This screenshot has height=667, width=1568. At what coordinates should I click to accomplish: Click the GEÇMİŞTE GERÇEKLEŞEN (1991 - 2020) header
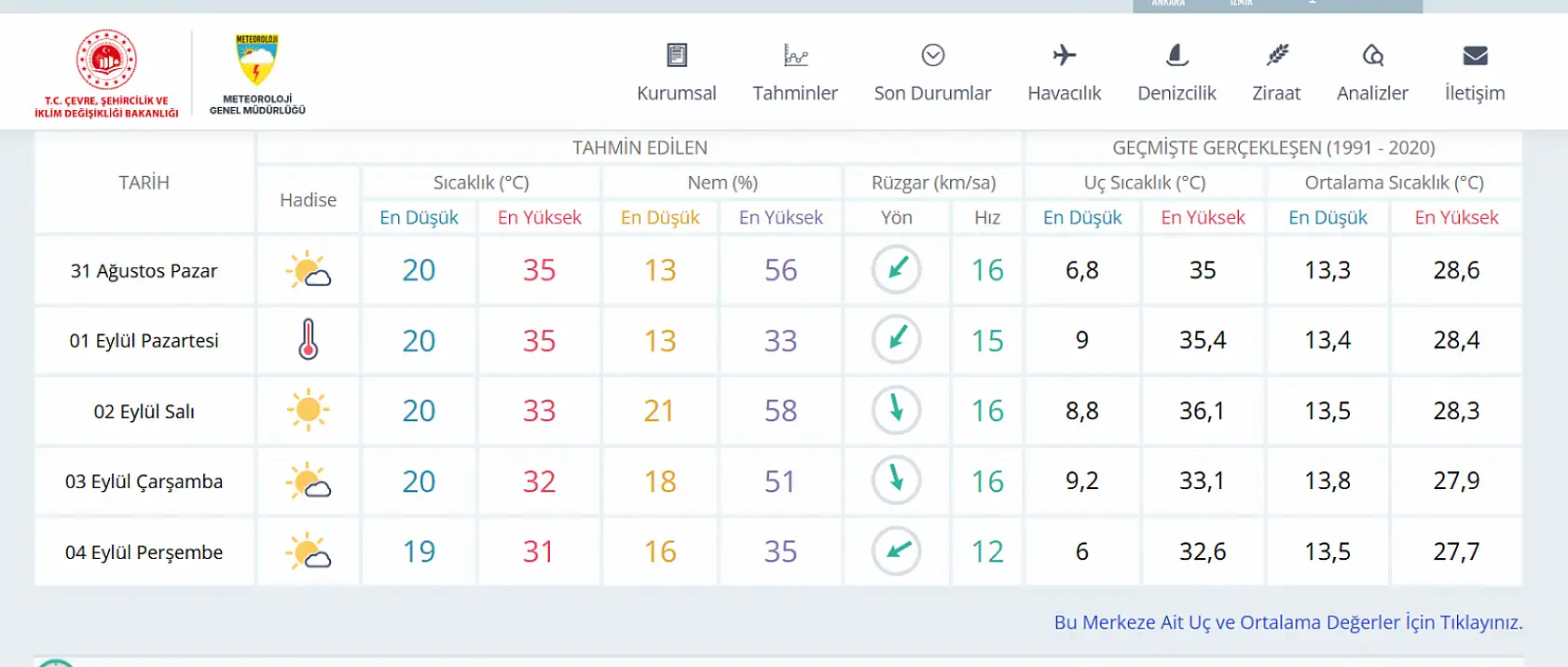(1273, 147)
